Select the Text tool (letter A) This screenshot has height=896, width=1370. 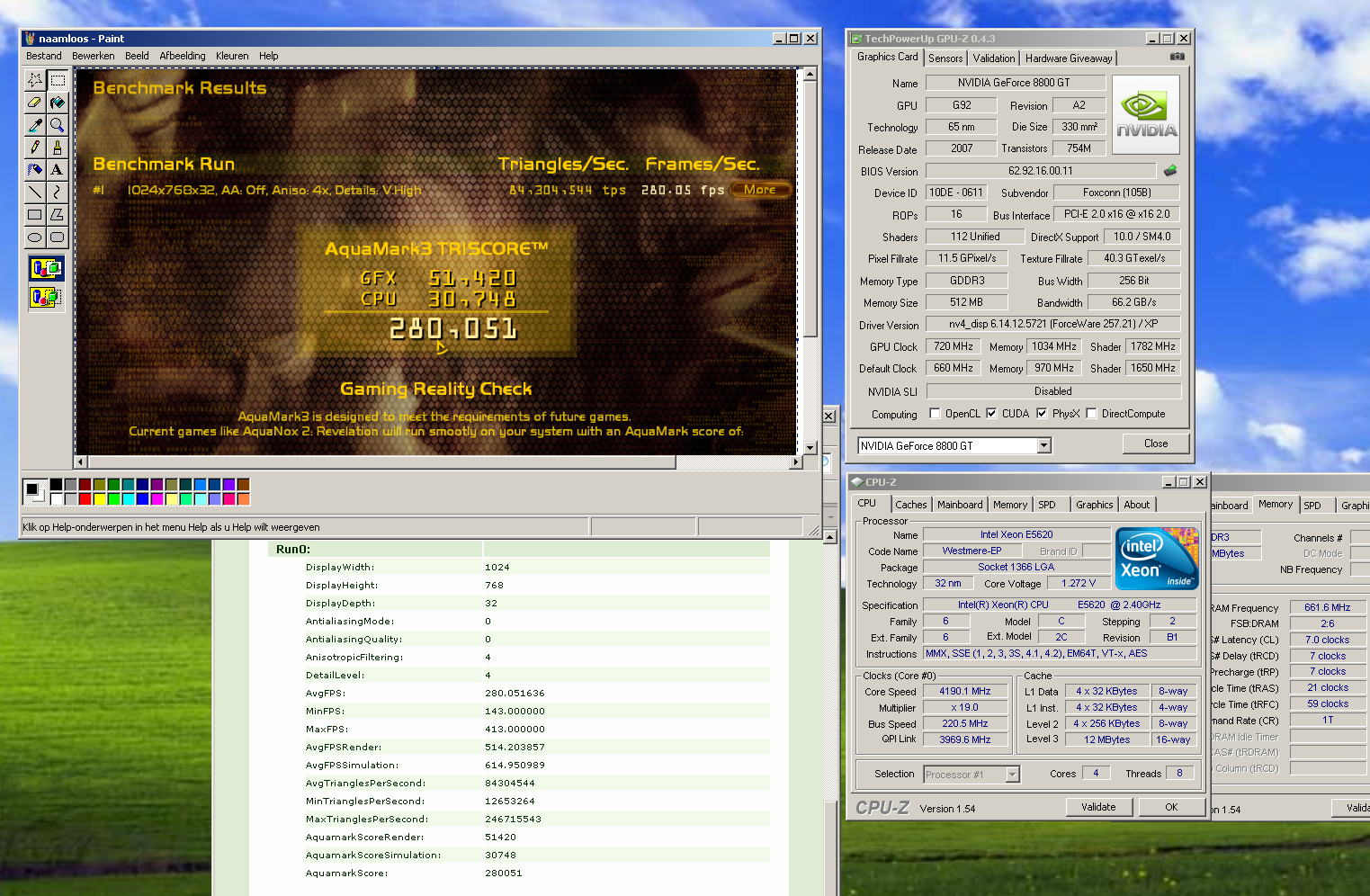(x=58, y=169)
